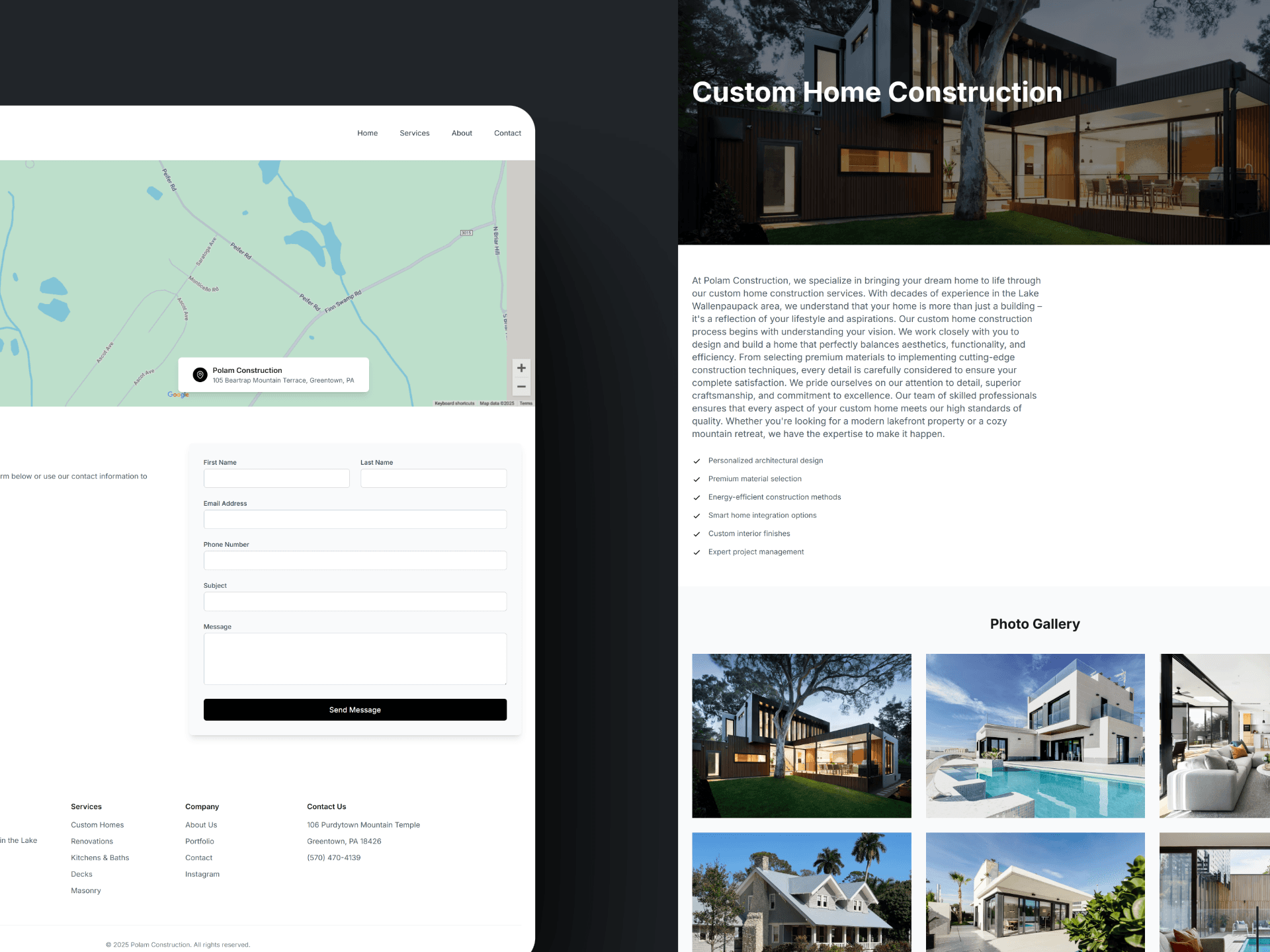The height and width of the screenshot is (952, 1270).
Task: Click the white modern home with pool thumbnail
Action: pyautogui.click(x=1035, y=735)
